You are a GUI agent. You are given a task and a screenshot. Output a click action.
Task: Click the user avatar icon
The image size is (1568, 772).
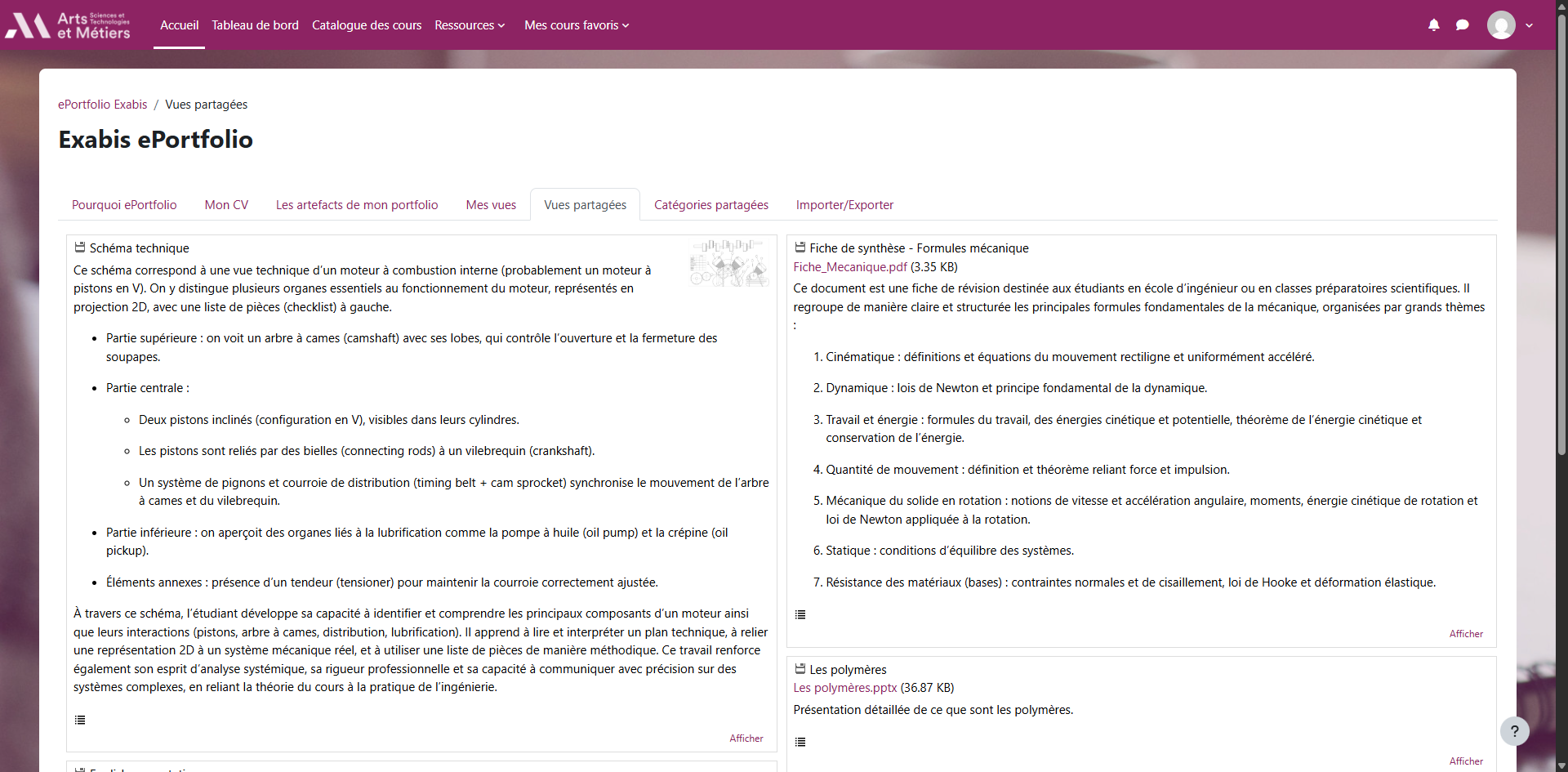tap(1501, 25)
